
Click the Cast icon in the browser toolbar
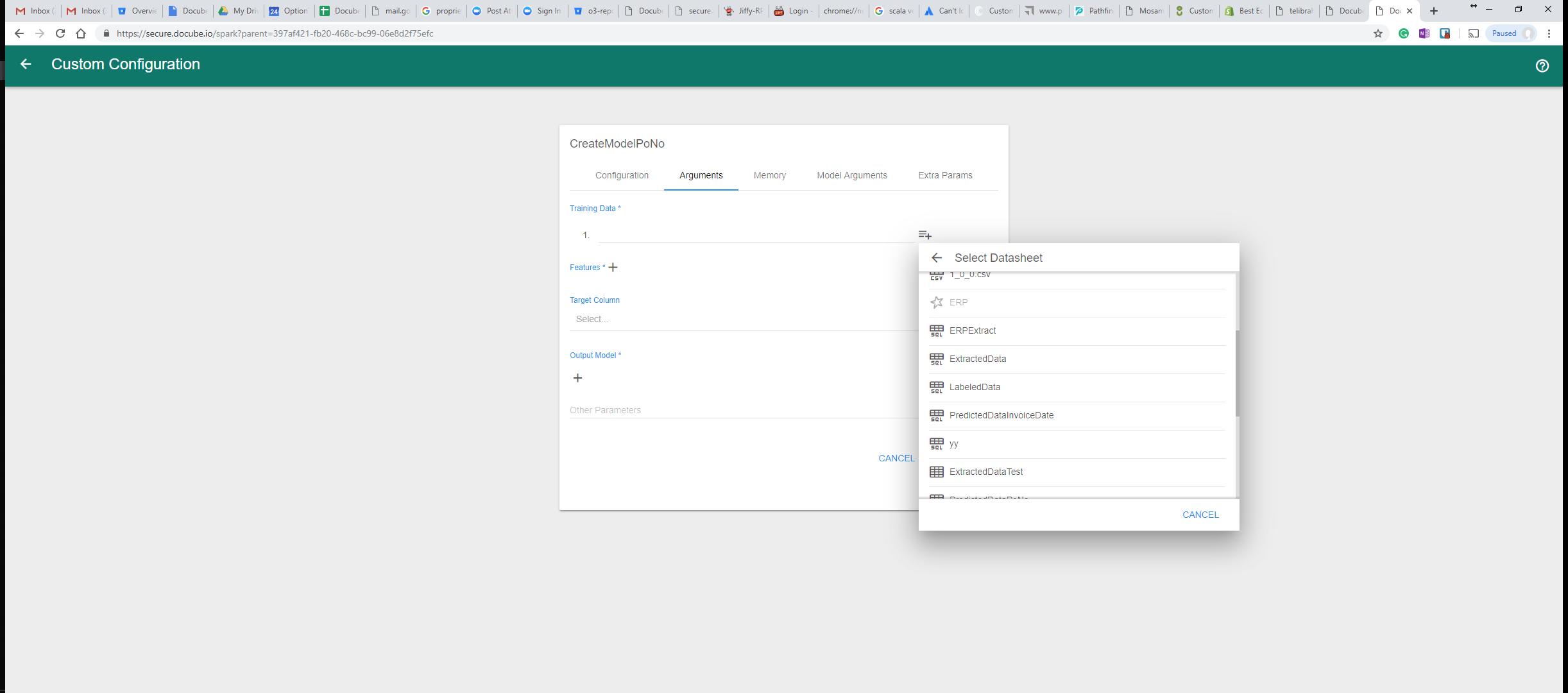tap(1472, 33)
